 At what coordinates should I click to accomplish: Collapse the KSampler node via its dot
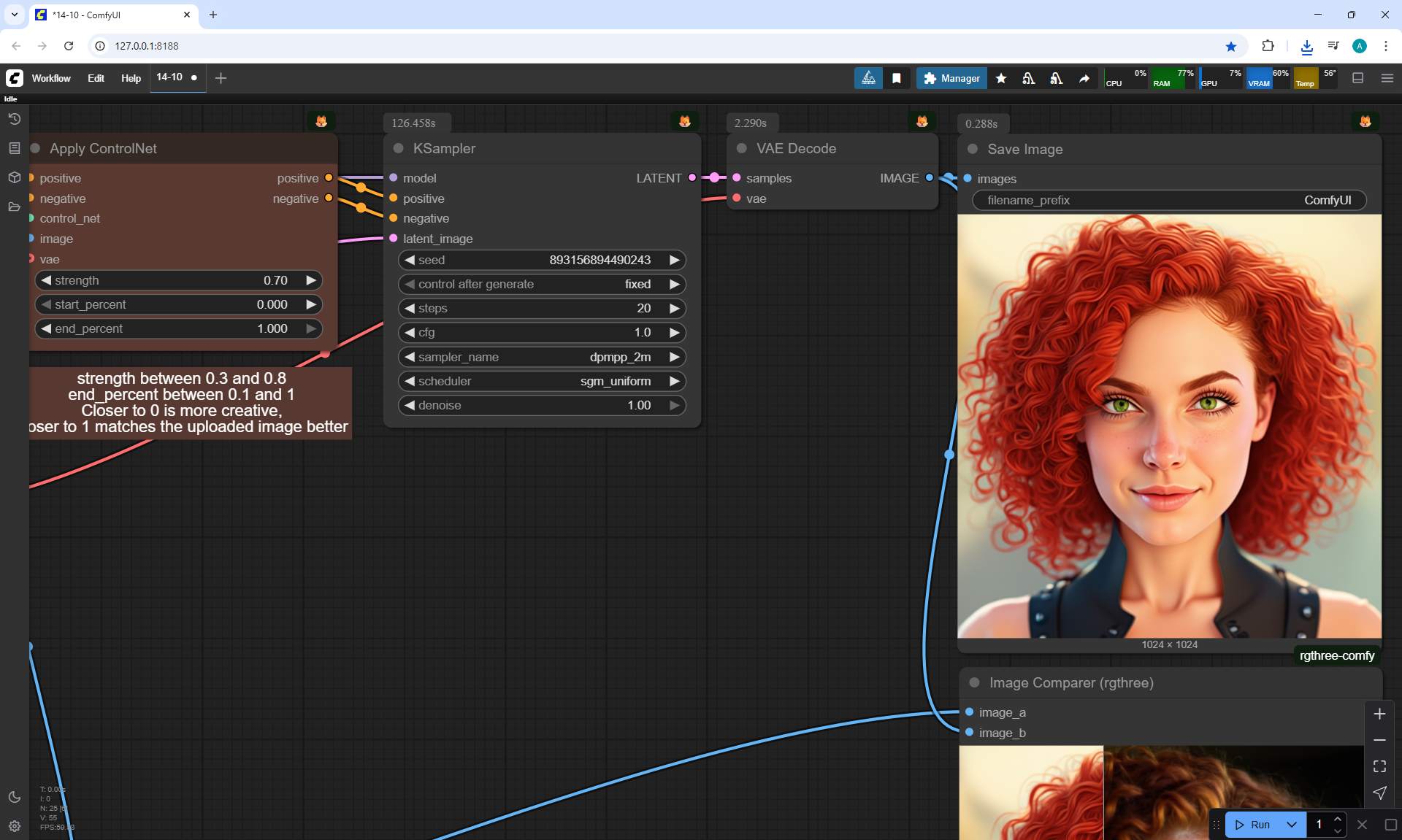tap(399, 148)
